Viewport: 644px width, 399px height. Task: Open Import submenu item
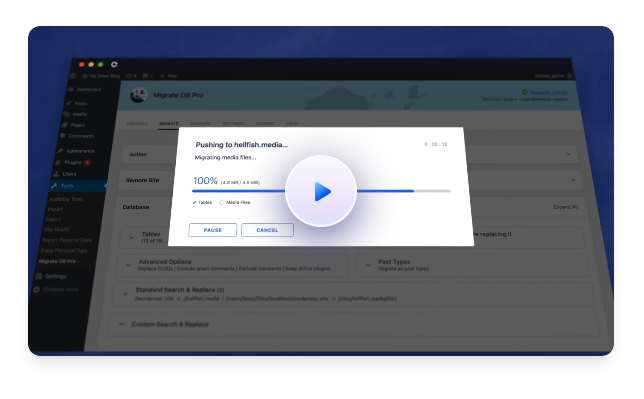(x=55, y=209)
